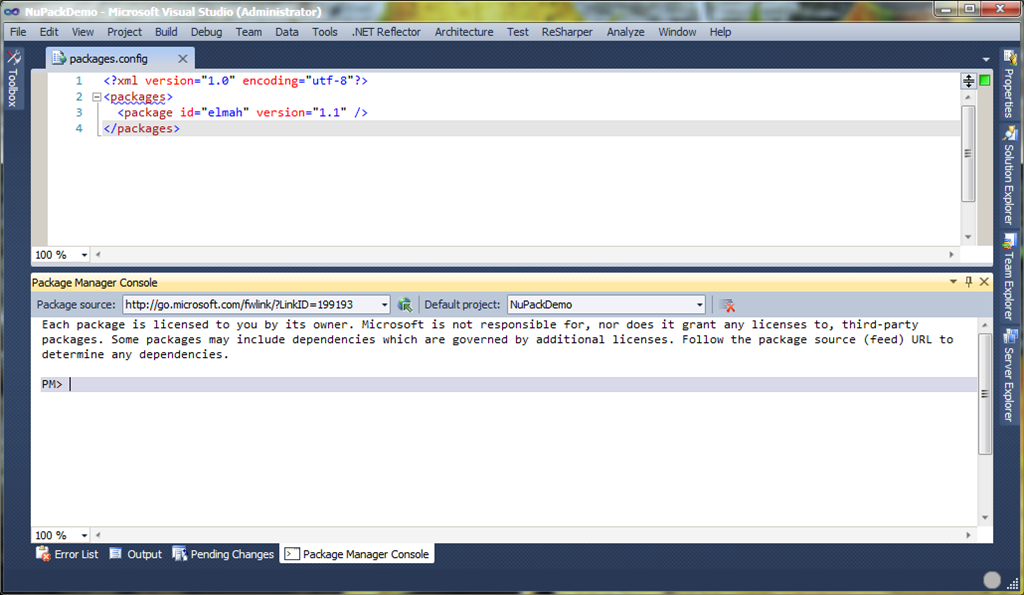Open the console zoom 100 % dropdown
This screenshot has height=595, width=1024.
pos(84,536)
